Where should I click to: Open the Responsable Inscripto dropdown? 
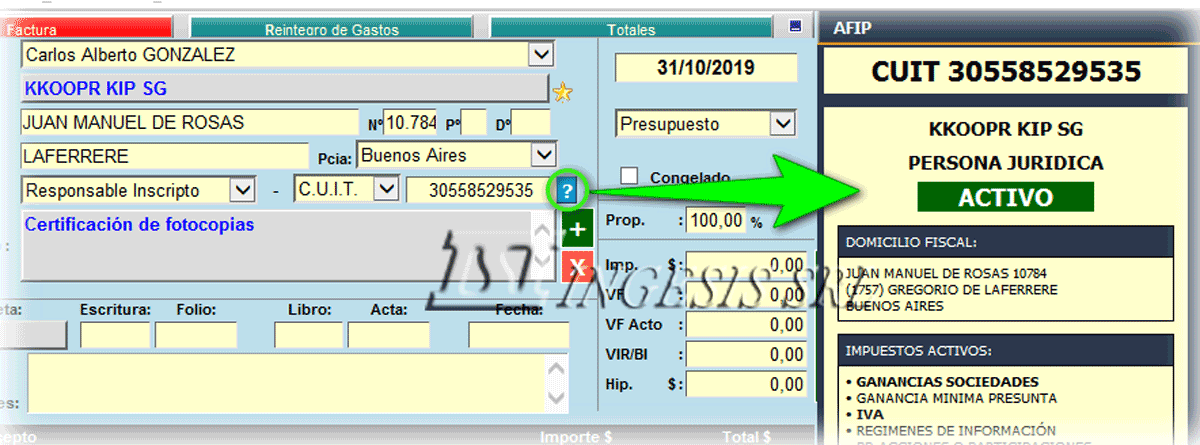point(242,189)
